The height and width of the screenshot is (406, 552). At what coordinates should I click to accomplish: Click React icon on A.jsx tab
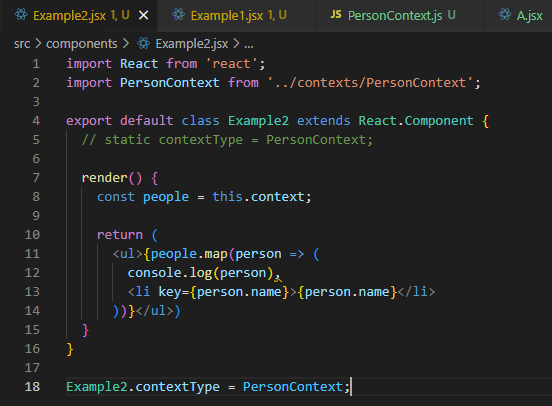(505, 15)
